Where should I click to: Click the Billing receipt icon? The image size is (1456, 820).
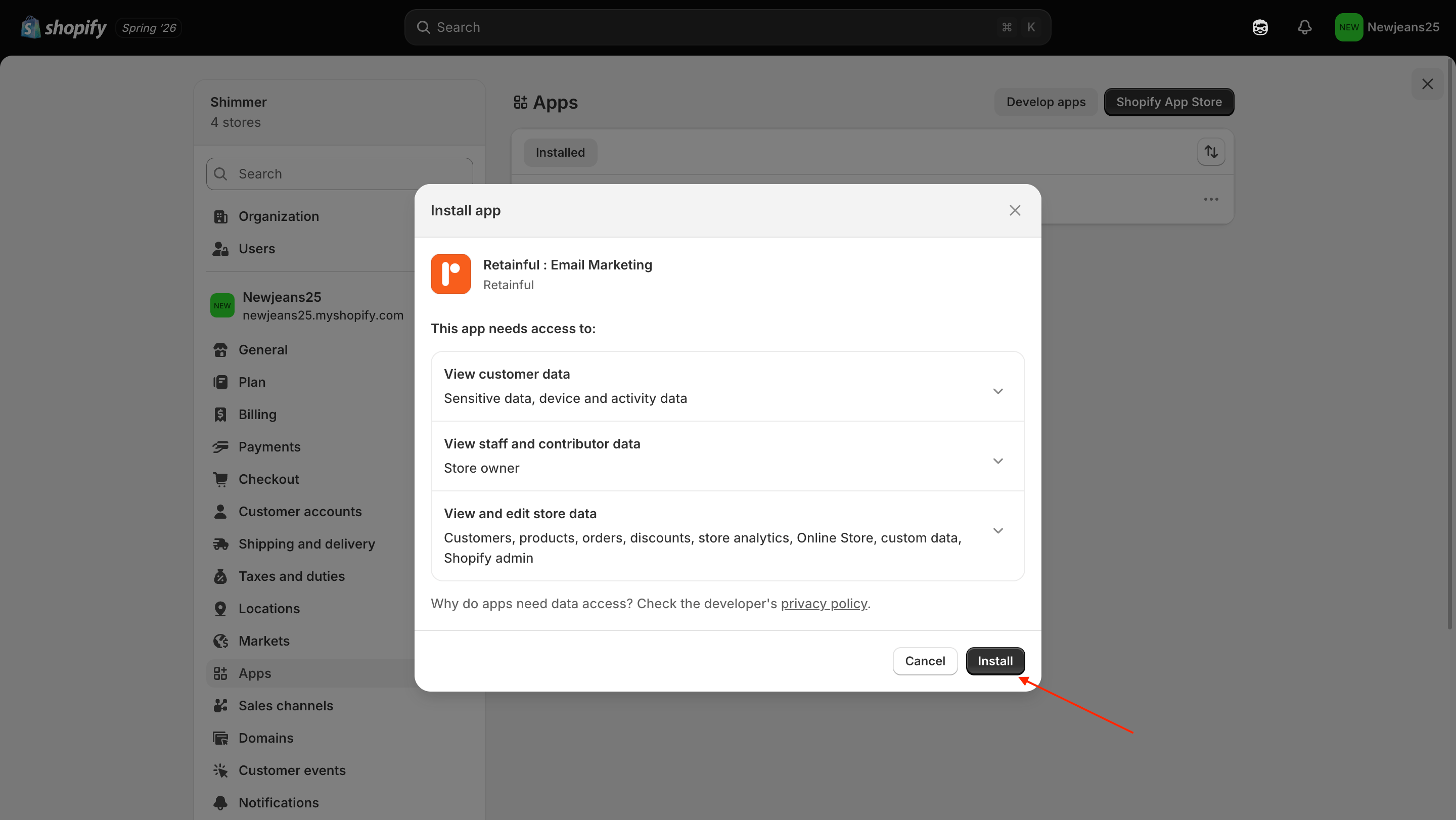[x=220, y=414]
